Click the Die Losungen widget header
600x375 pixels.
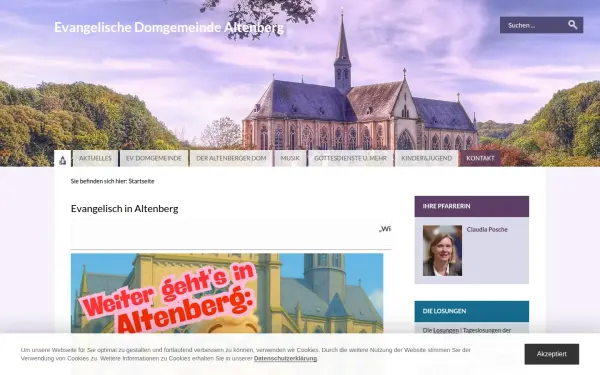pos(472,311)
